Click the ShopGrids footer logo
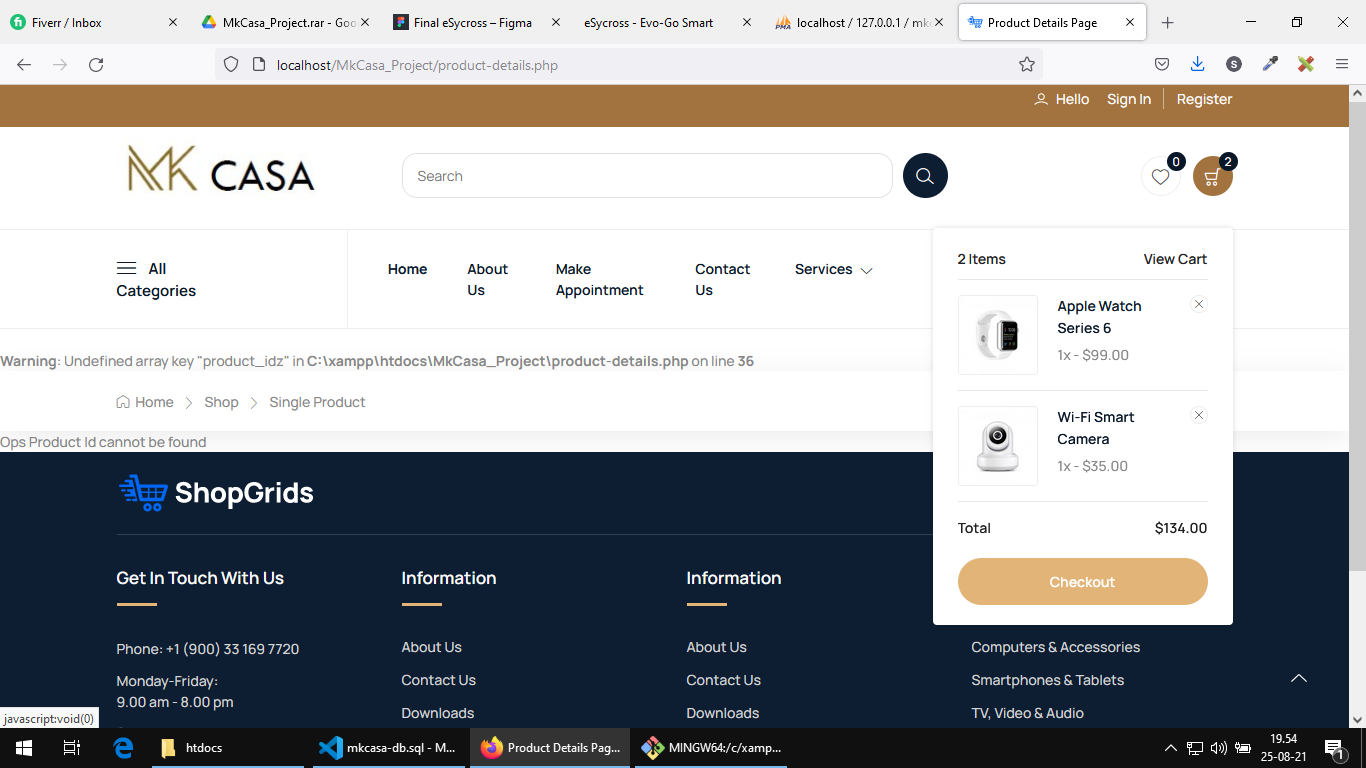 [216, 493]
